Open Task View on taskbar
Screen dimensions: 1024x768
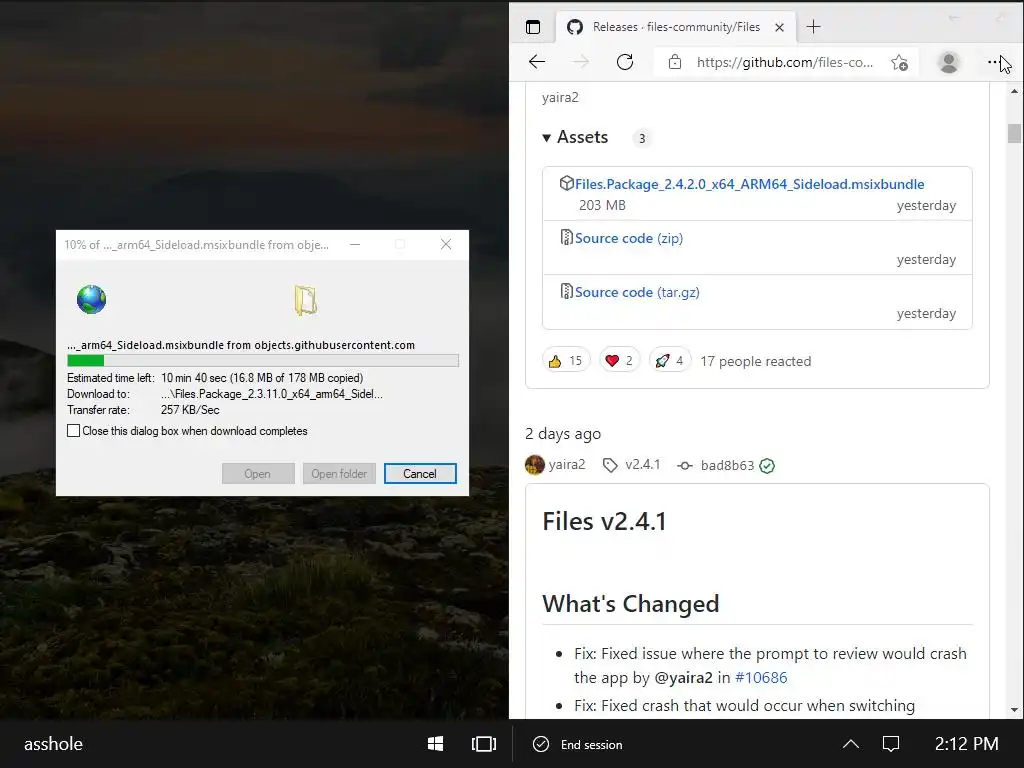[x=484, y=744]
